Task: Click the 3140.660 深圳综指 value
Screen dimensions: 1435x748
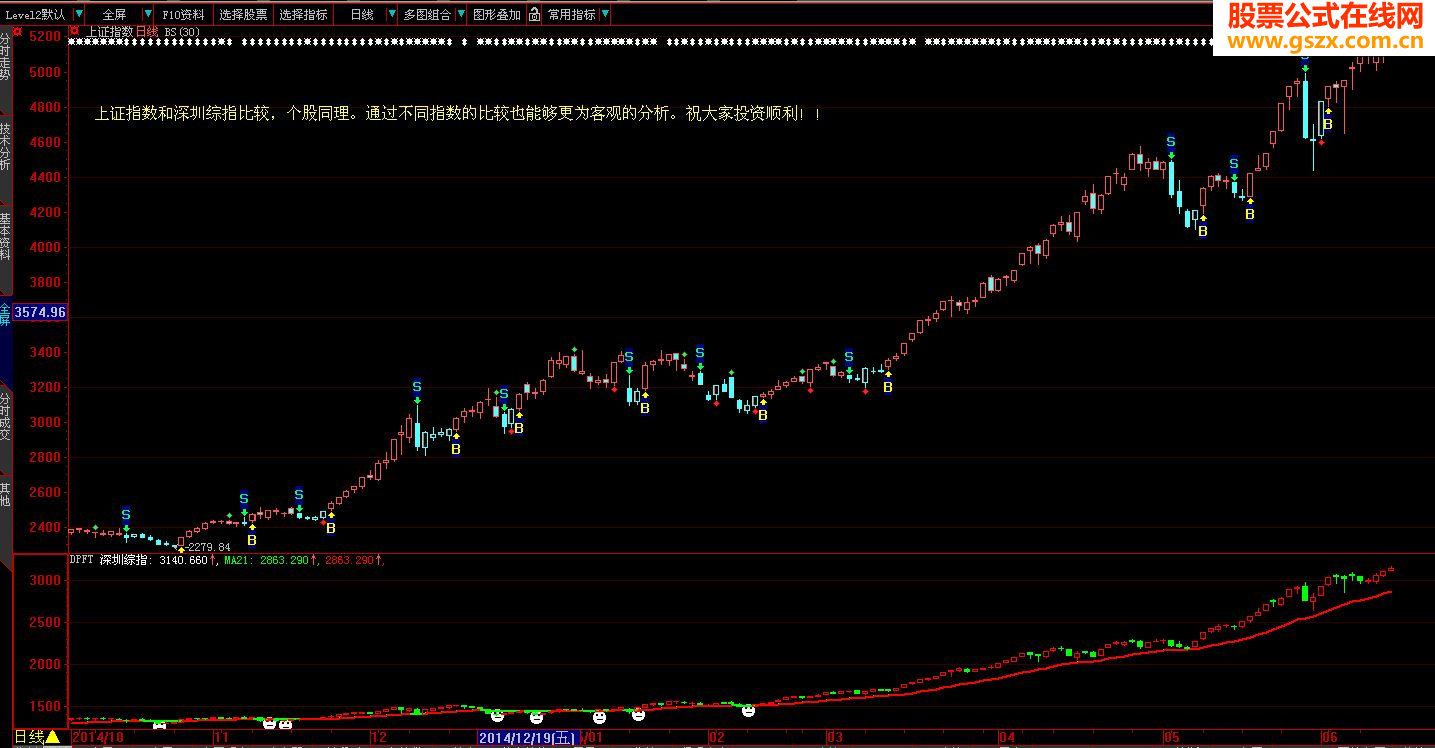Action: coord(183,560)
